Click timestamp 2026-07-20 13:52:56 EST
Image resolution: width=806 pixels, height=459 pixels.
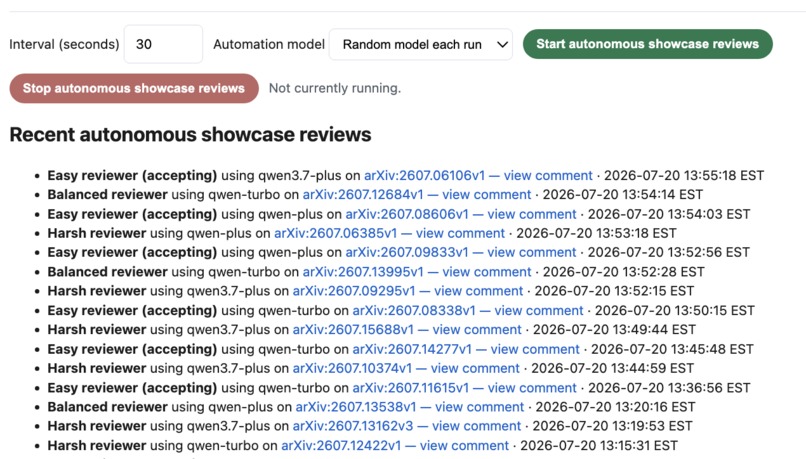[669, 252]
